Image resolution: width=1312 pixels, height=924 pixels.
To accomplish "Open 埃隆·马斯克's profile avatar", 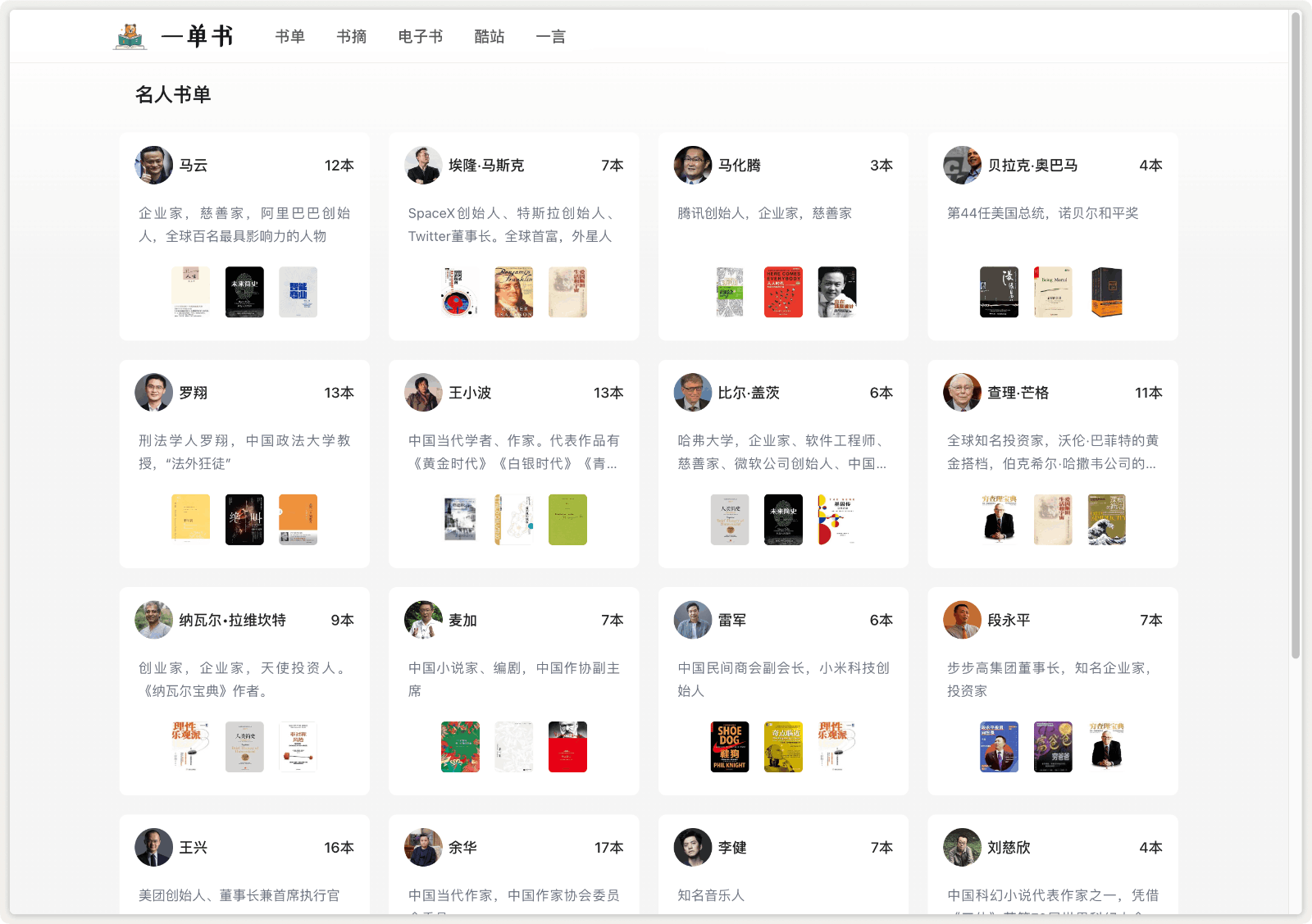I will click(x=423, y=166).
